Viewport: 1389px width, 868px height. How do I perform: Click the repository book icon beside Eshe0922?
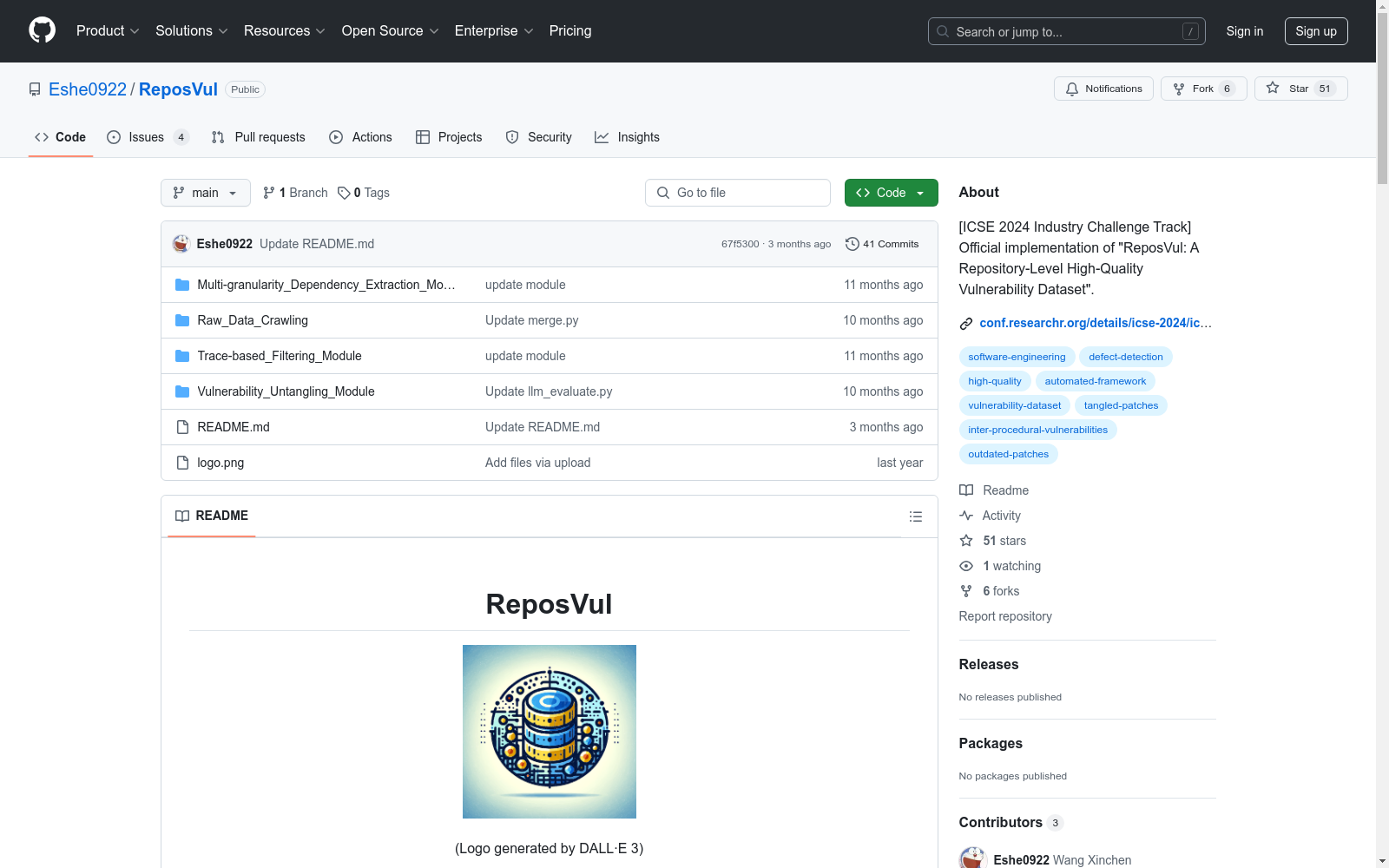[35, 89]
